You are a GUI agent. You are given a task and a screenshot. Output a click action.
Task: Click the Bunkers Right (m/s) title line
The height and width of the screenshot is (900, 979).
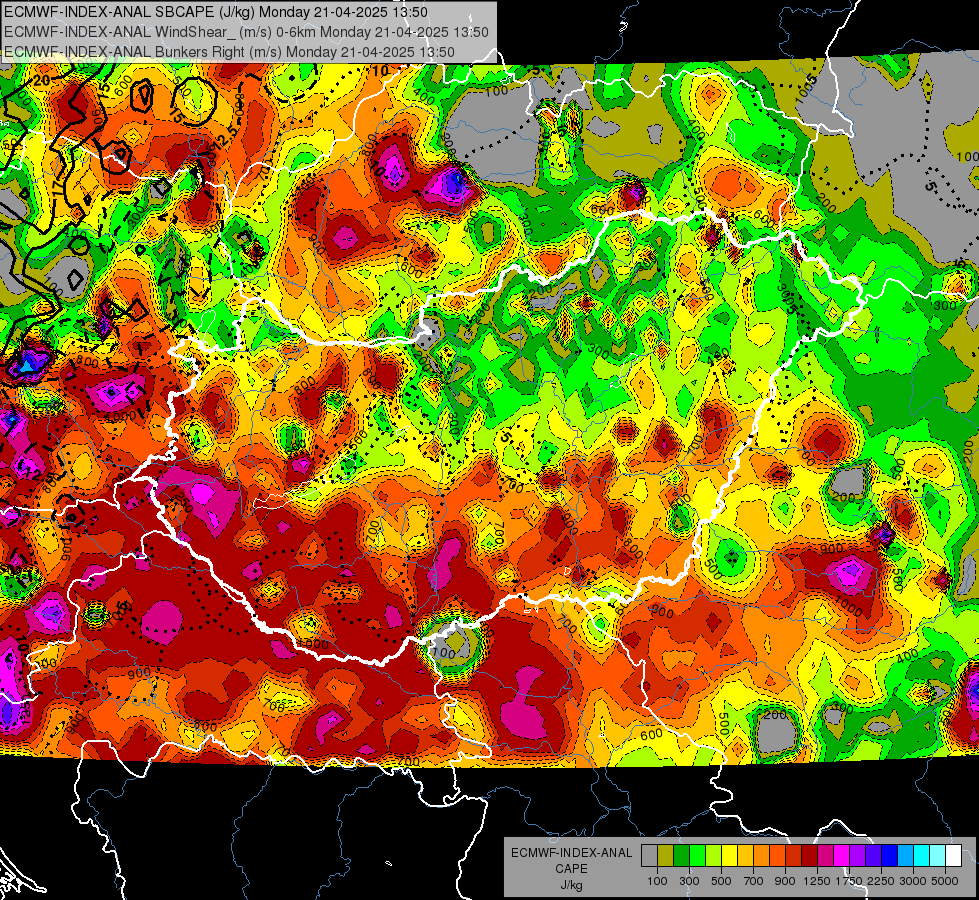tap(229, 52)
